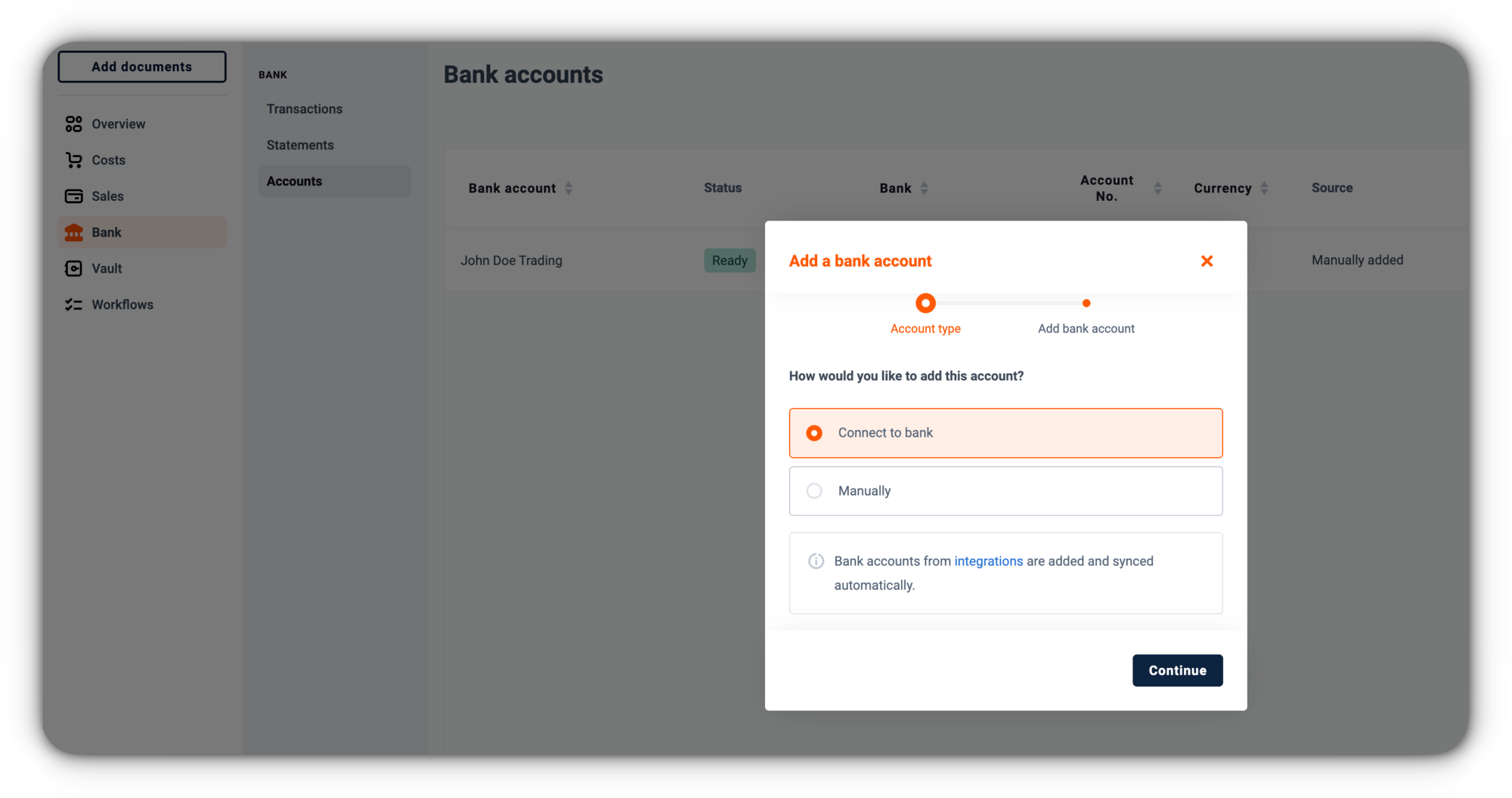Viewport: 1512px width, 798px height.
Task: Open the Statements submenu item
Action: pos(300,145)
